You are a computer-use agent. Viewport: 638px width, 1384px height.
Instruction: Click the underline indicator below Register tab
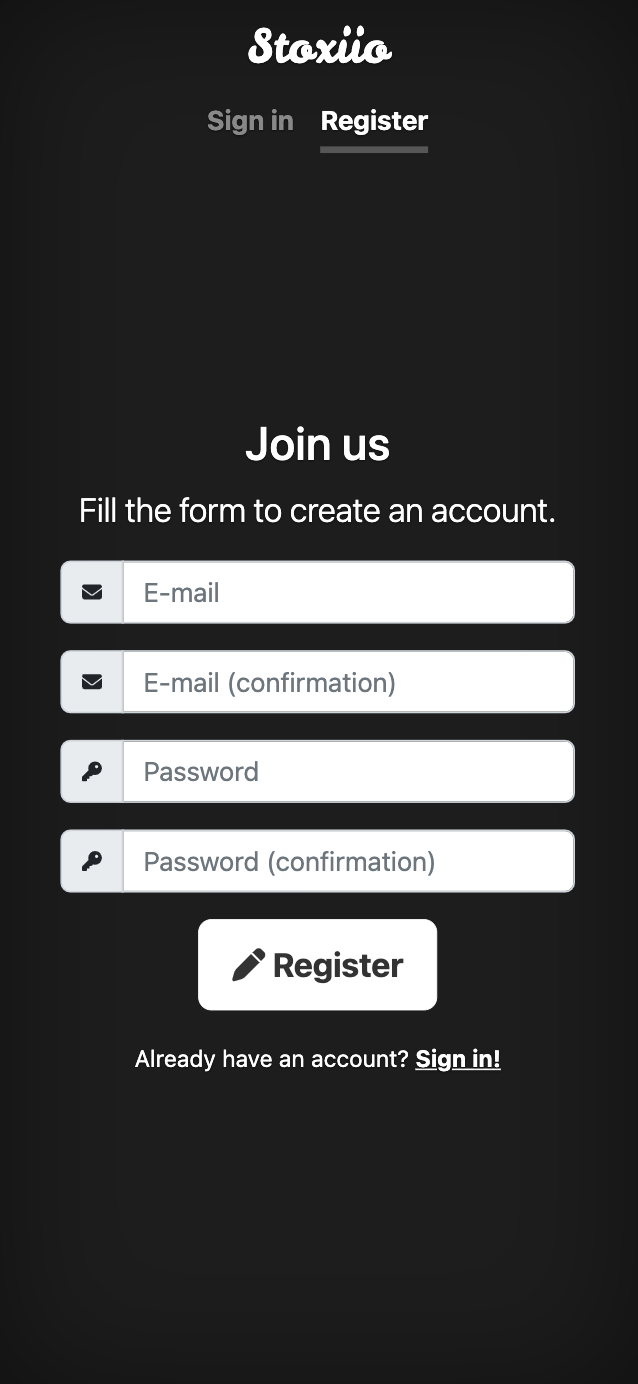(x=374, y=150)
